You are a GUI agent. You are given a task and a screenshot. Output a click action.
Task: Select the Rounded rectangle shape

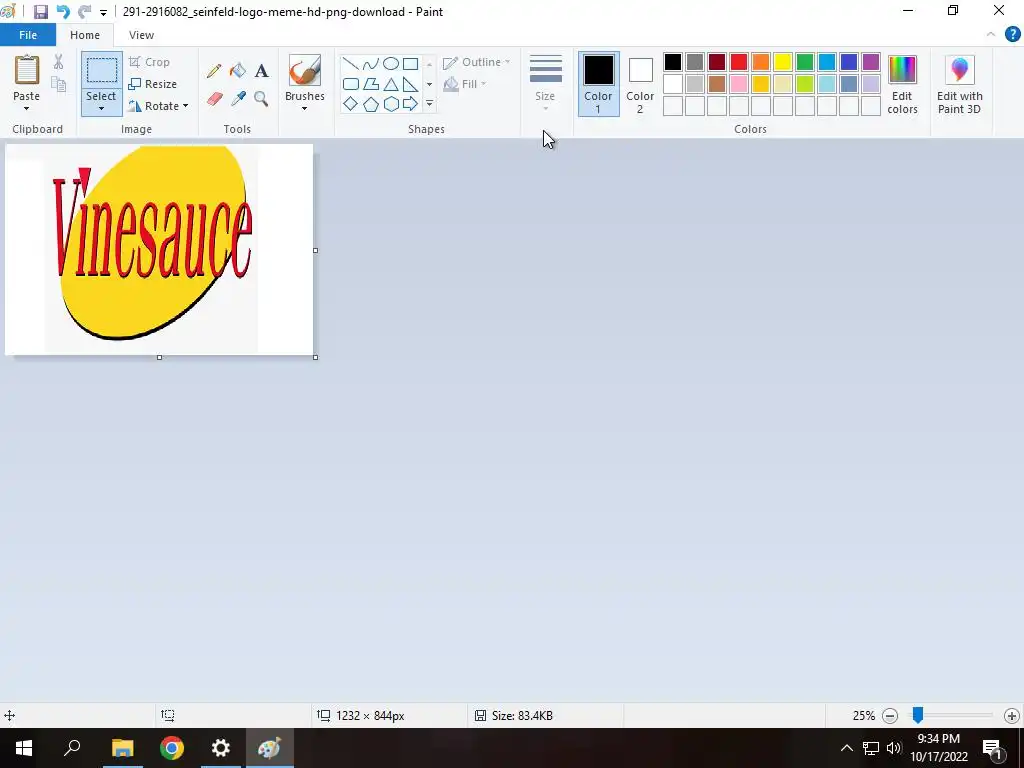[351, 84]
